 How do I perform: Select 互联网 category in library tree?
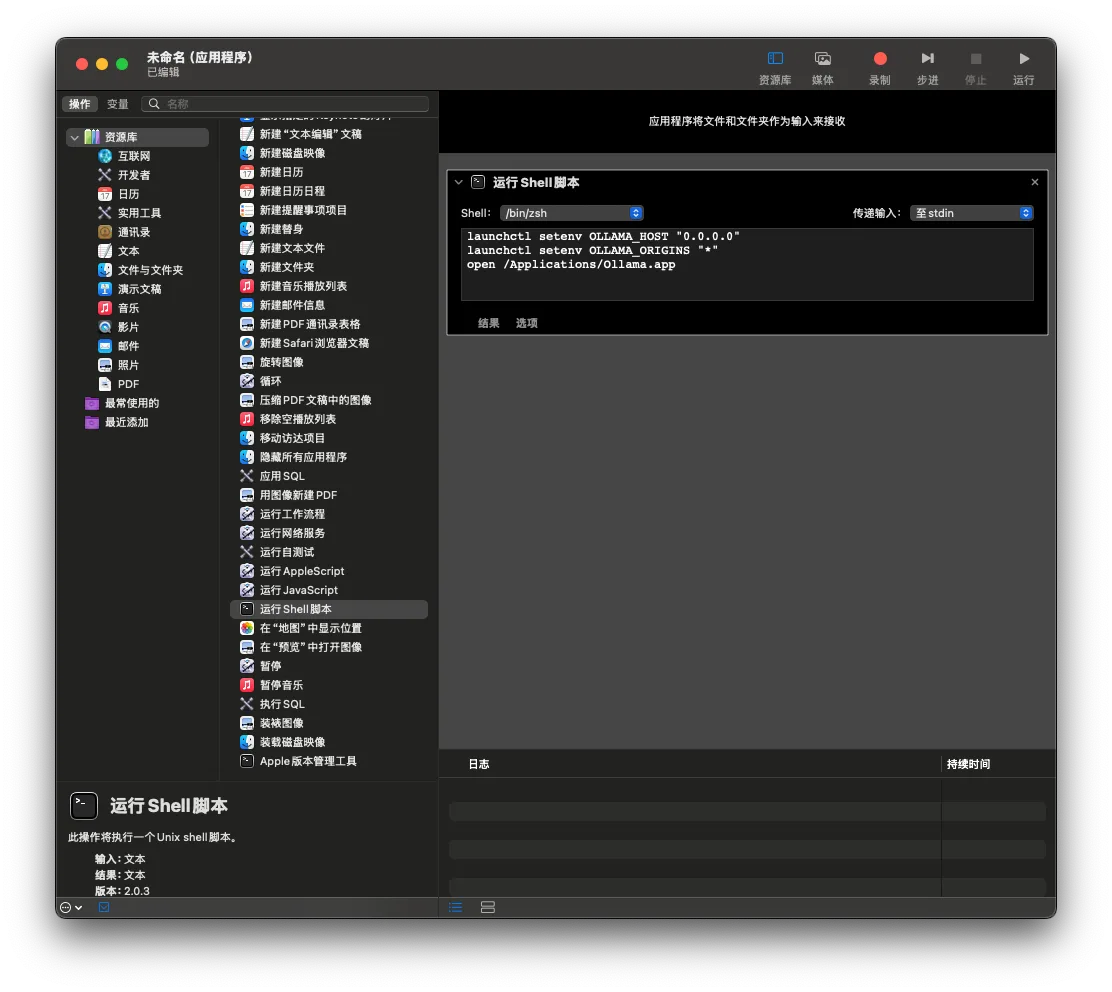pos(134,156)
